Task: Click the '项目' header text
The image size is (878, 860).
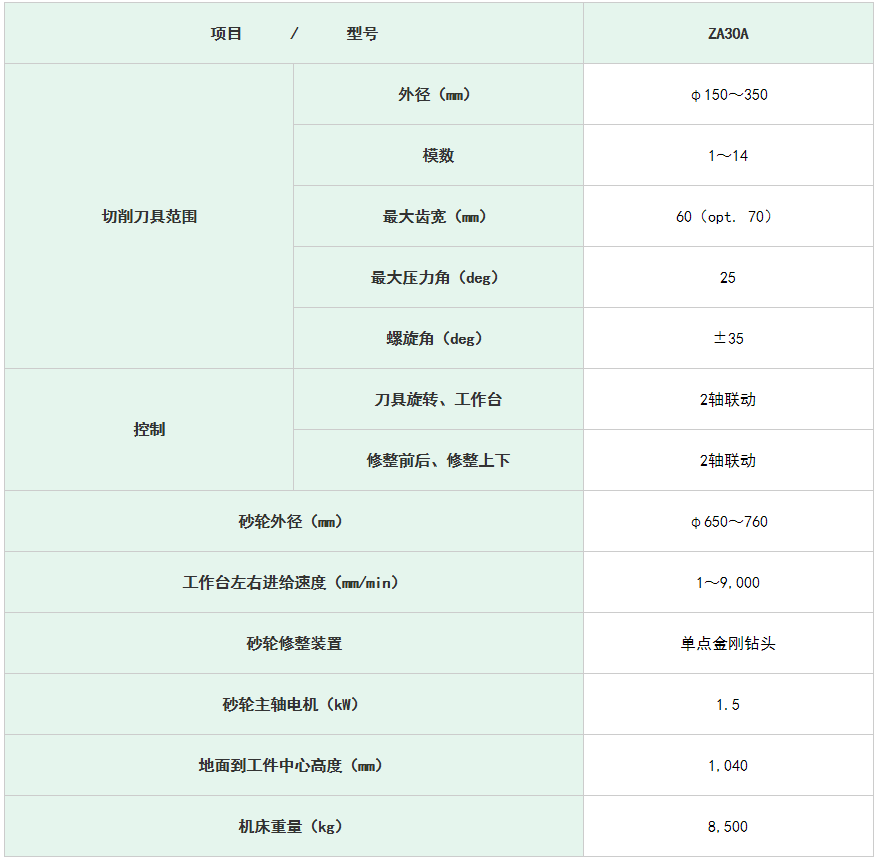Action: pos(226,34)
